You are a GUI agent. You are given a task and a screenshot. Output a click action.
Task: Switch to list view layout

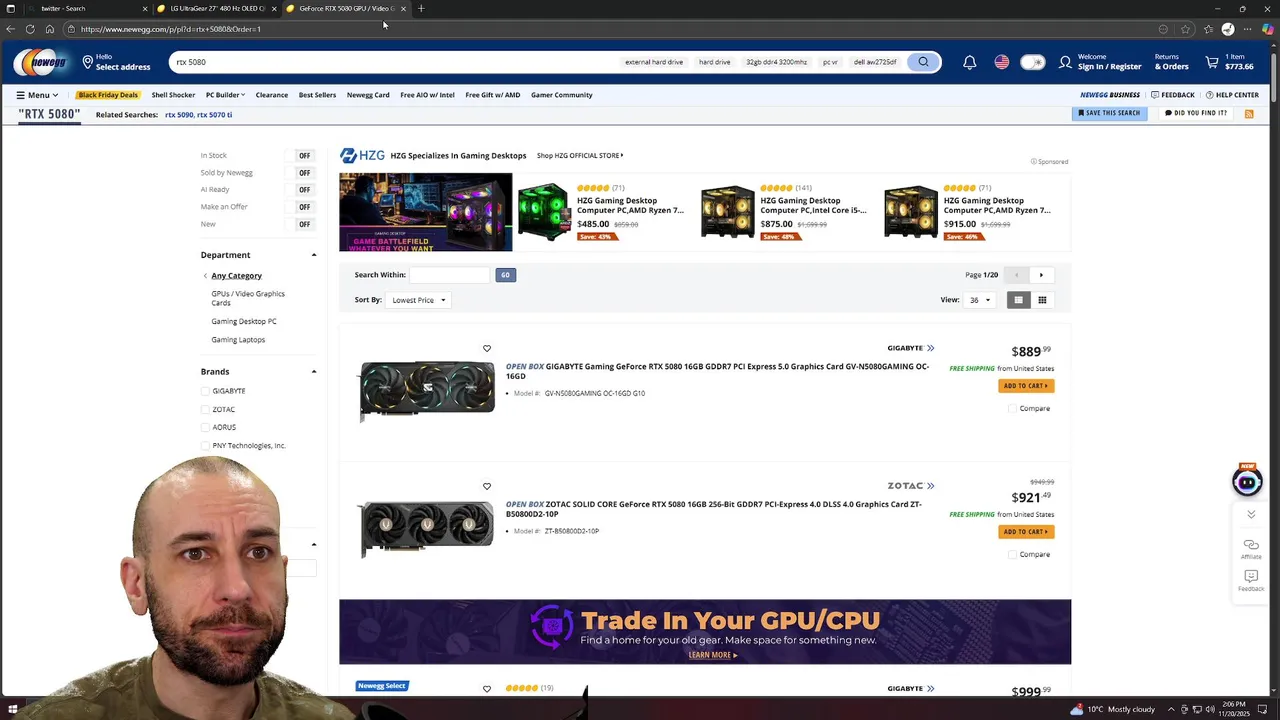click(x=1018, y=300)
